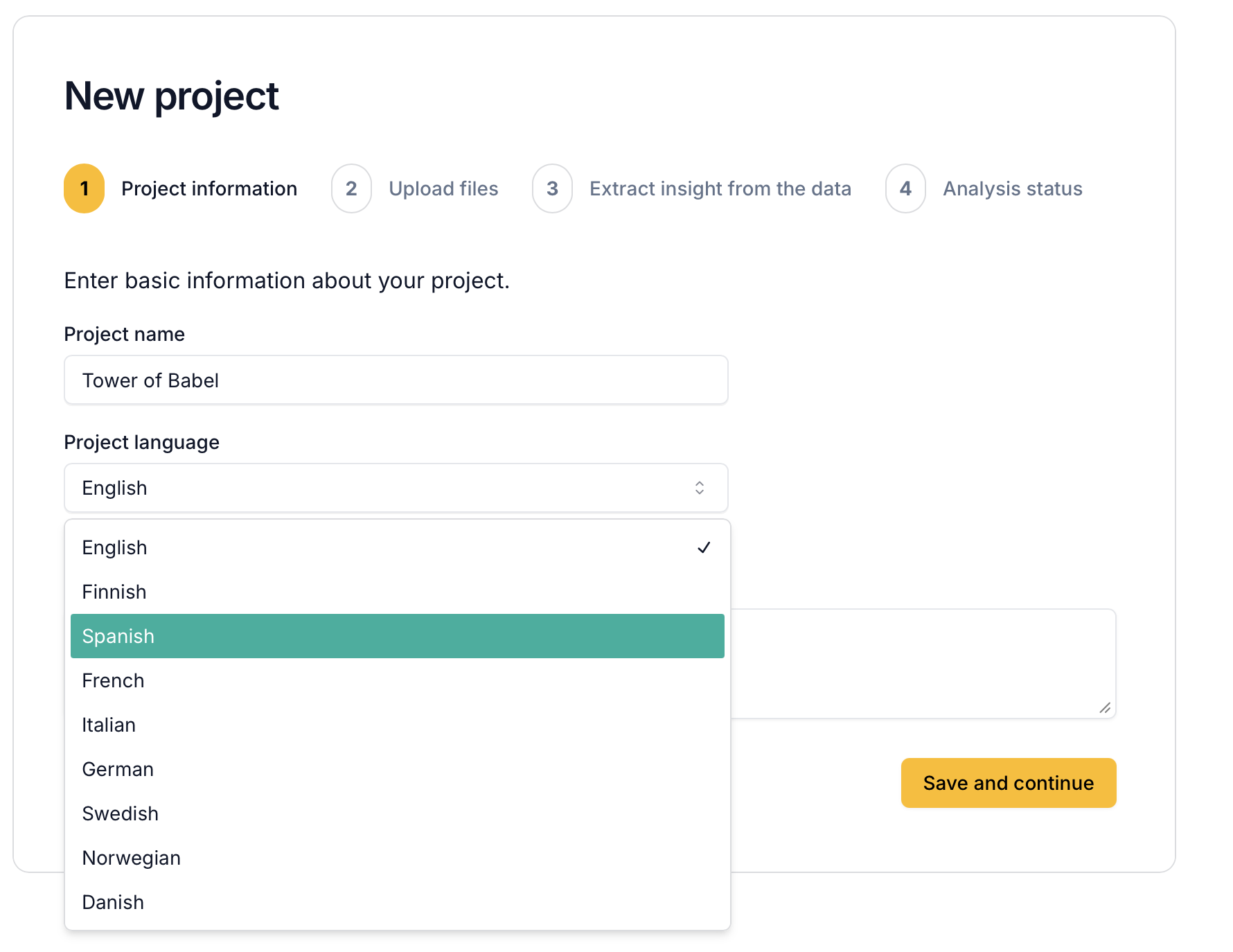The width and height of the screenshot is (1233, 952).
Task: Choose Danish at the list bottom
Action: click(x=277, y=901)
